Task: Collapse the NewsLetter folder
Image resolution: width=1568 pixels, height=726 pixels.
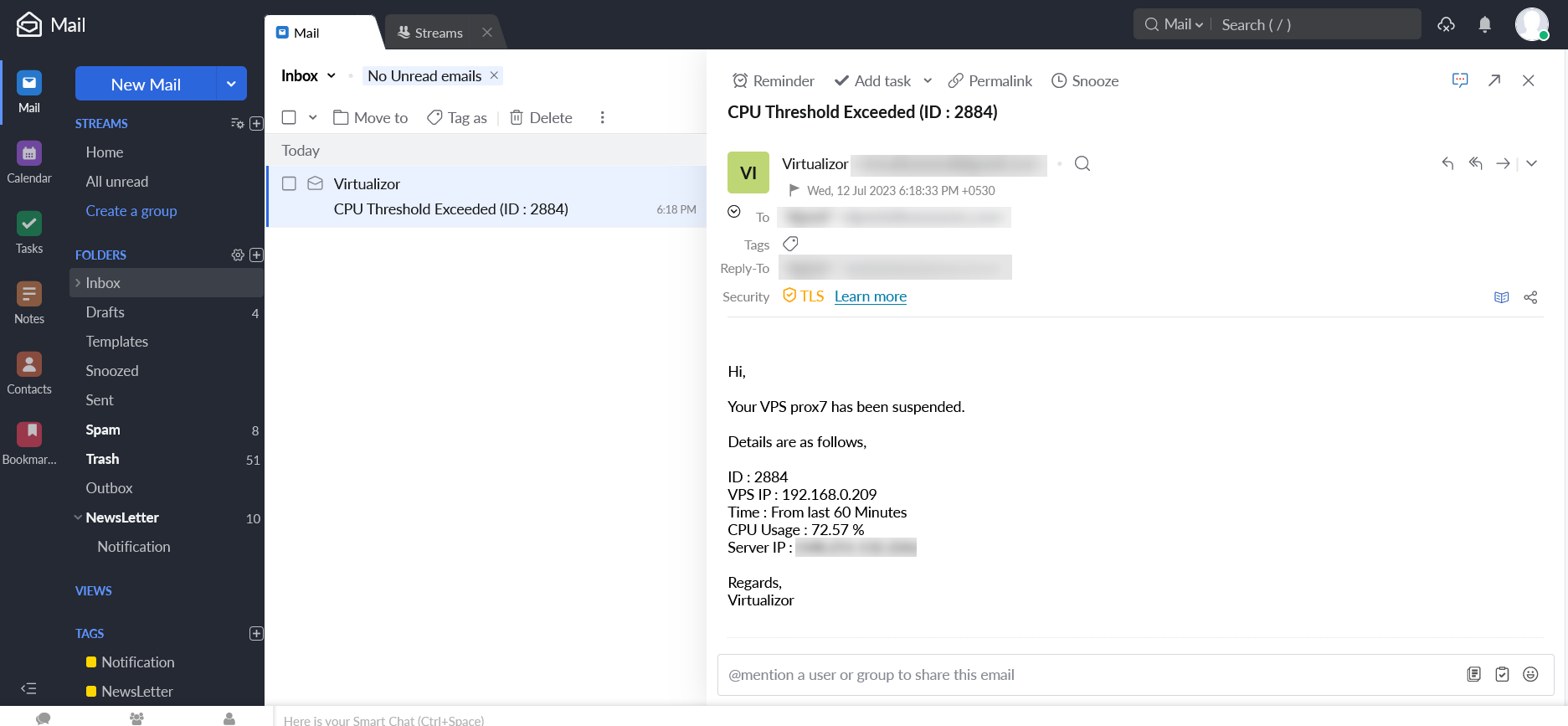Action: coord(78,517)
